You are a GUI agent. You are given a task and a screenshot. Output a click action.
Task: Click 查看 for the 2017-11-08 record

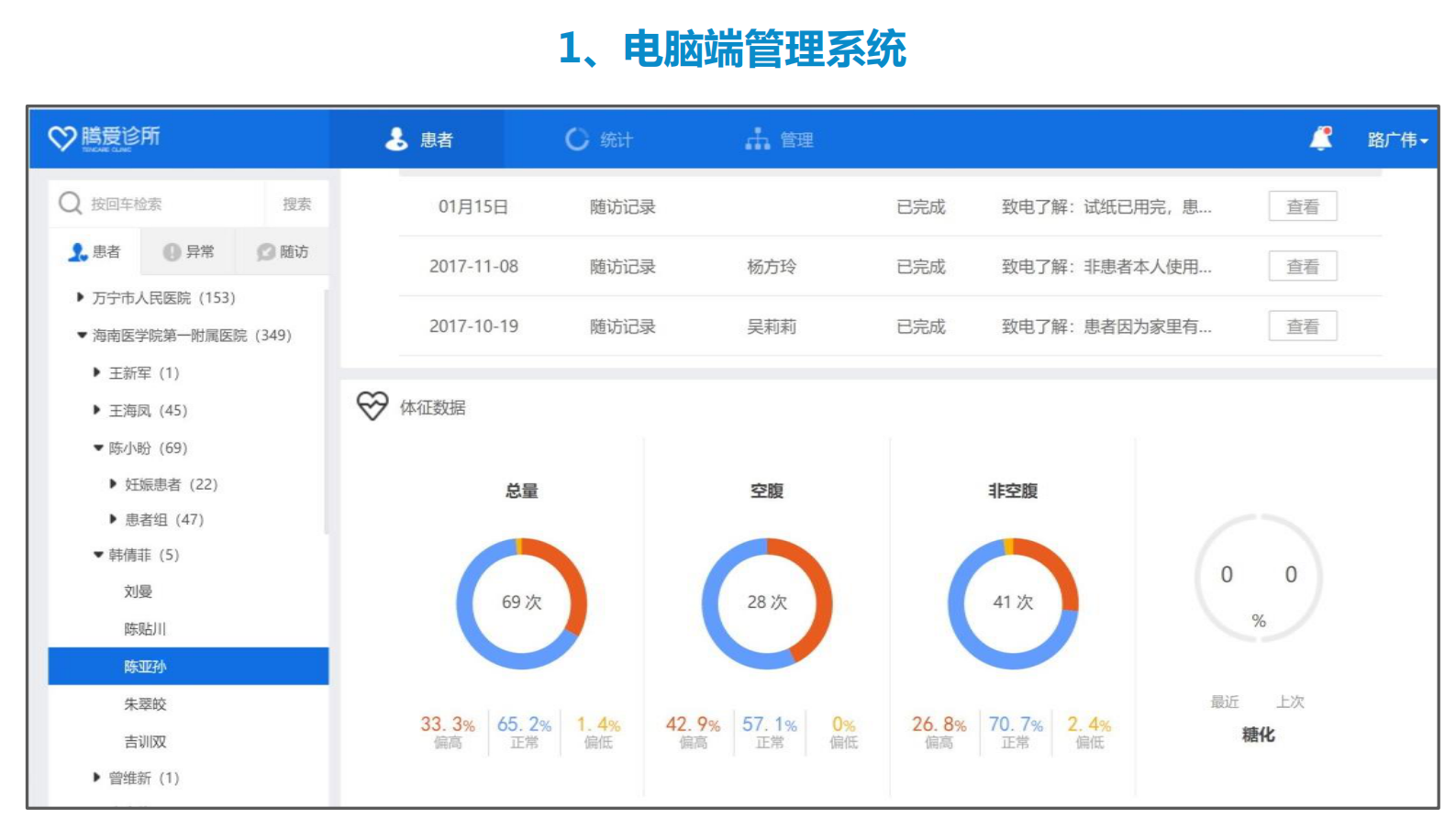tap(1302, 267)
